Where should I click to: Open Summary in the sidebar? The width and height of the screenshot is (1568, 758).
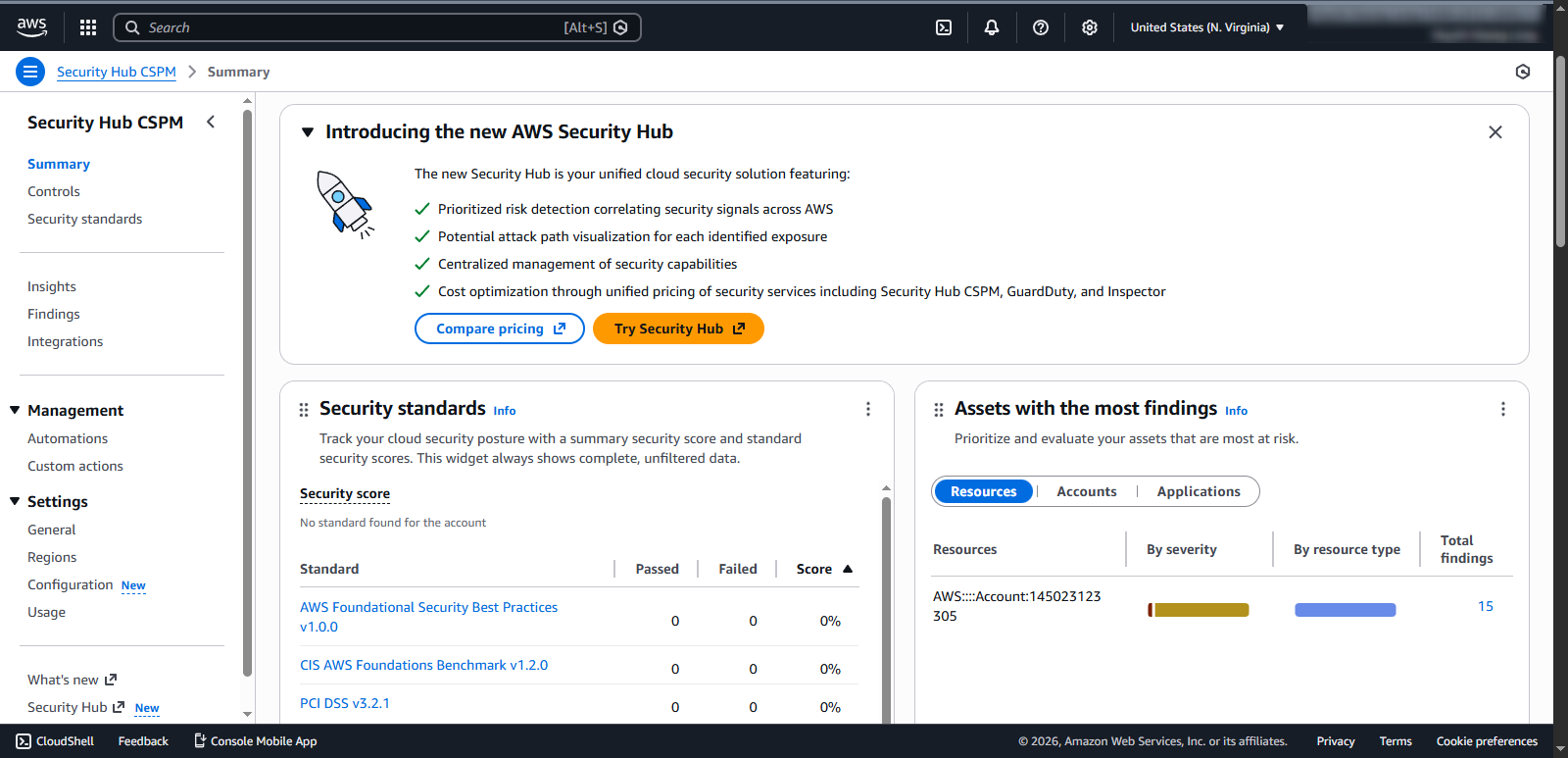tap(59, 164)
